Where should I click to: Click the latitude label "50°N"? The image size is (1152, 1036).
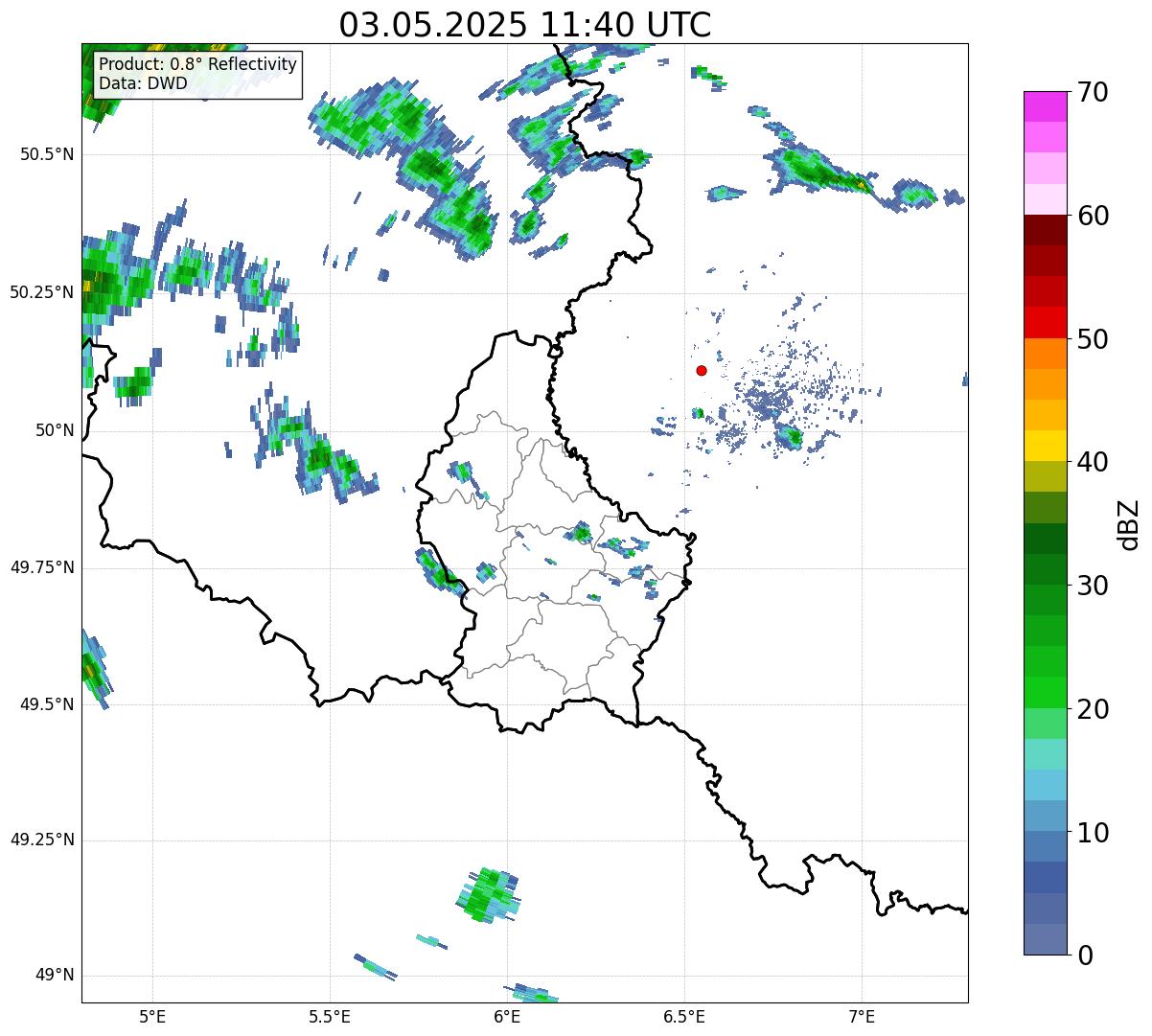[x=55, y=430]
